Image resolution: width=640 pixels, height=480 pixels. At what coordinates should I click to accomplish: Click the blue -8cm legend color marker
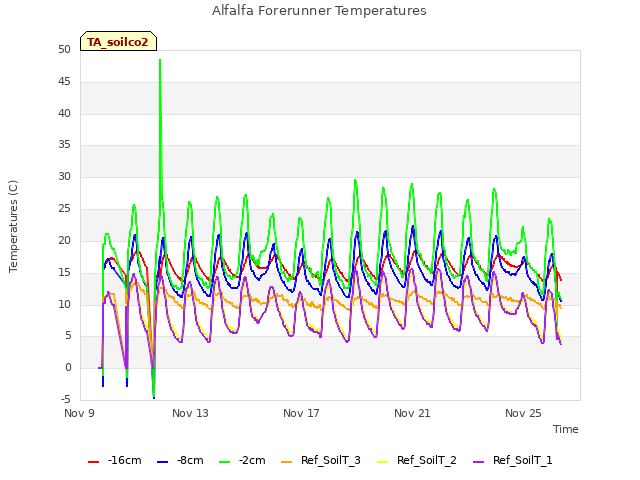pyautogui.click(x=162, y=462)
